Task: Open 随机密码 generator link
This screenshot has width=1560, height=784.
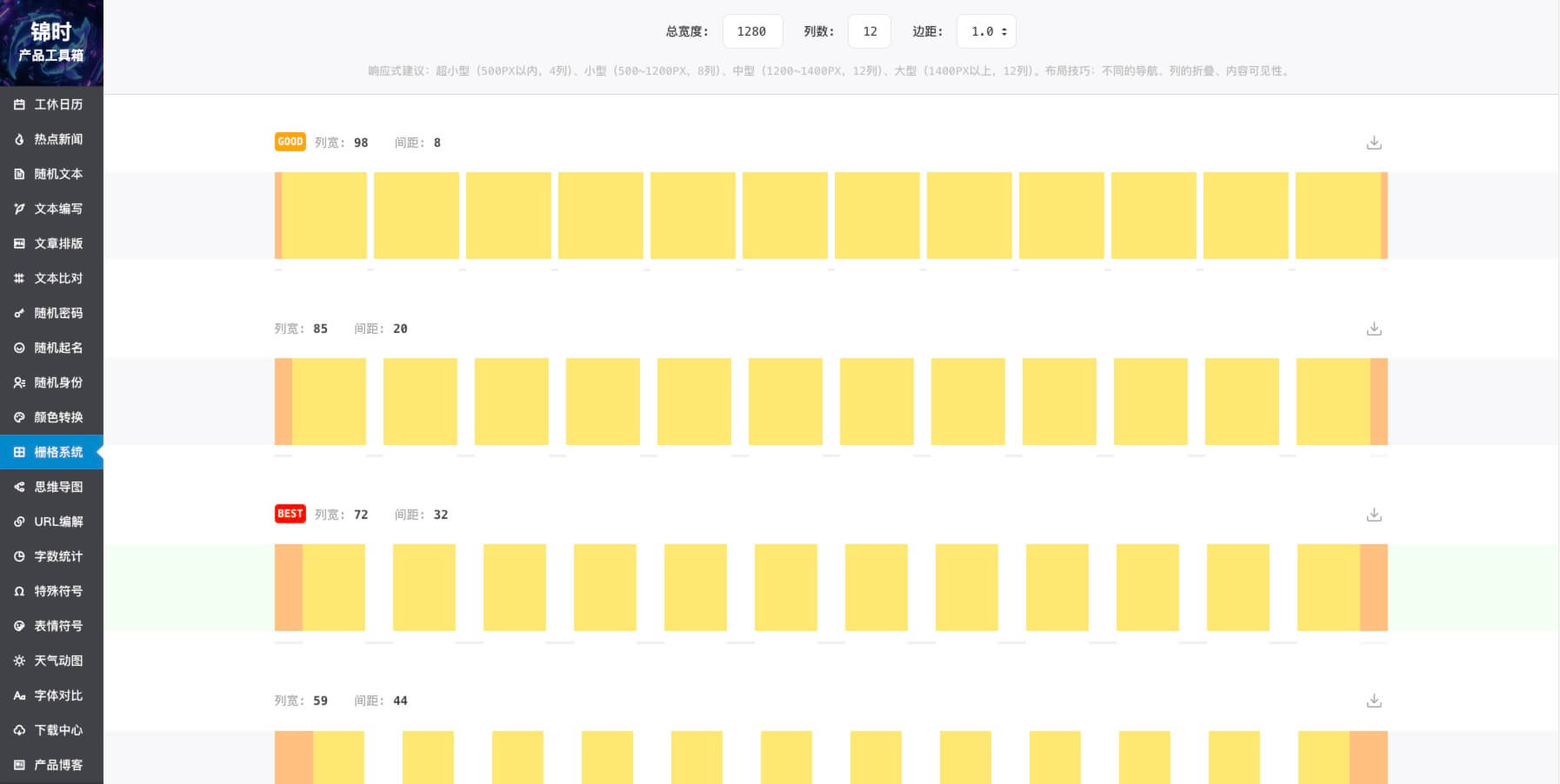Action: [51, 313]
